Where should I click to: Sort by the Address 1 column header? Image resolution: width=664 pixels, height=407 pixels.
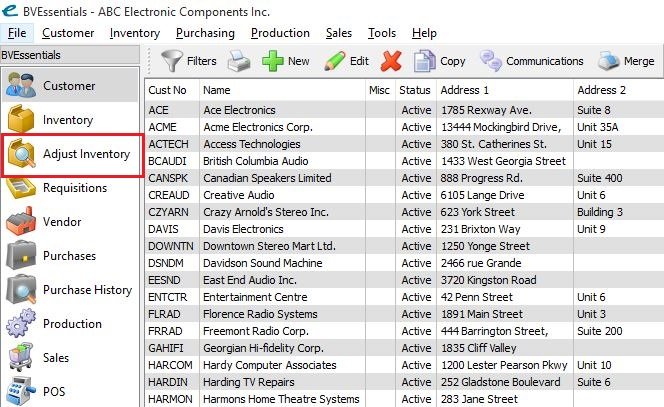(x=504, y=90)
